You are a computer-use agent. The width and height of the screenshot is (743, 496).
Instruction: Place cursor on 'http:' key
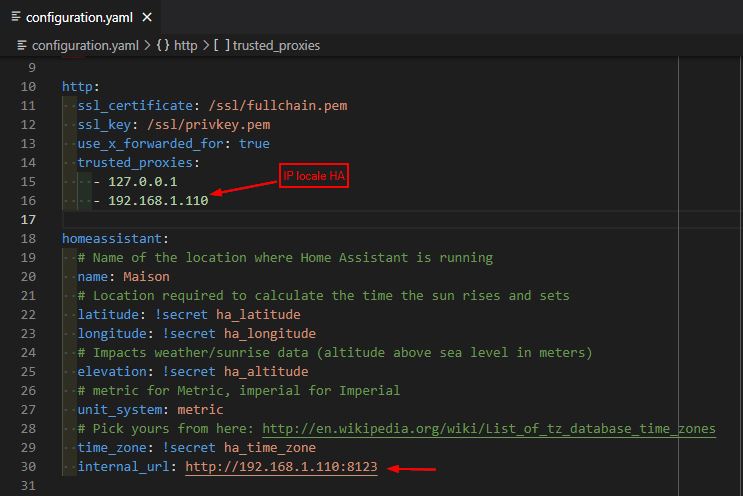click(80, 87)
